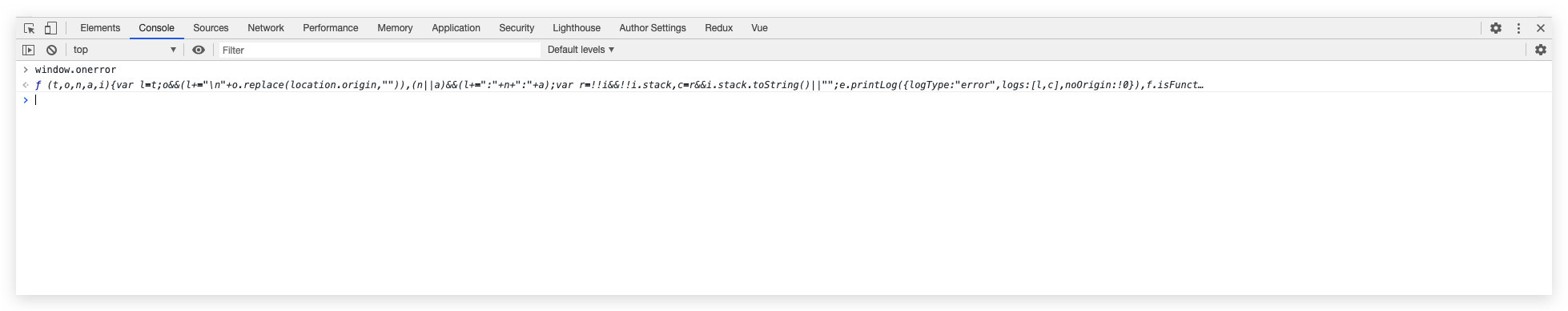This screenshot has height=311, width=1568.
Task: Open the Sources tab
Action: tap(211, 28)
